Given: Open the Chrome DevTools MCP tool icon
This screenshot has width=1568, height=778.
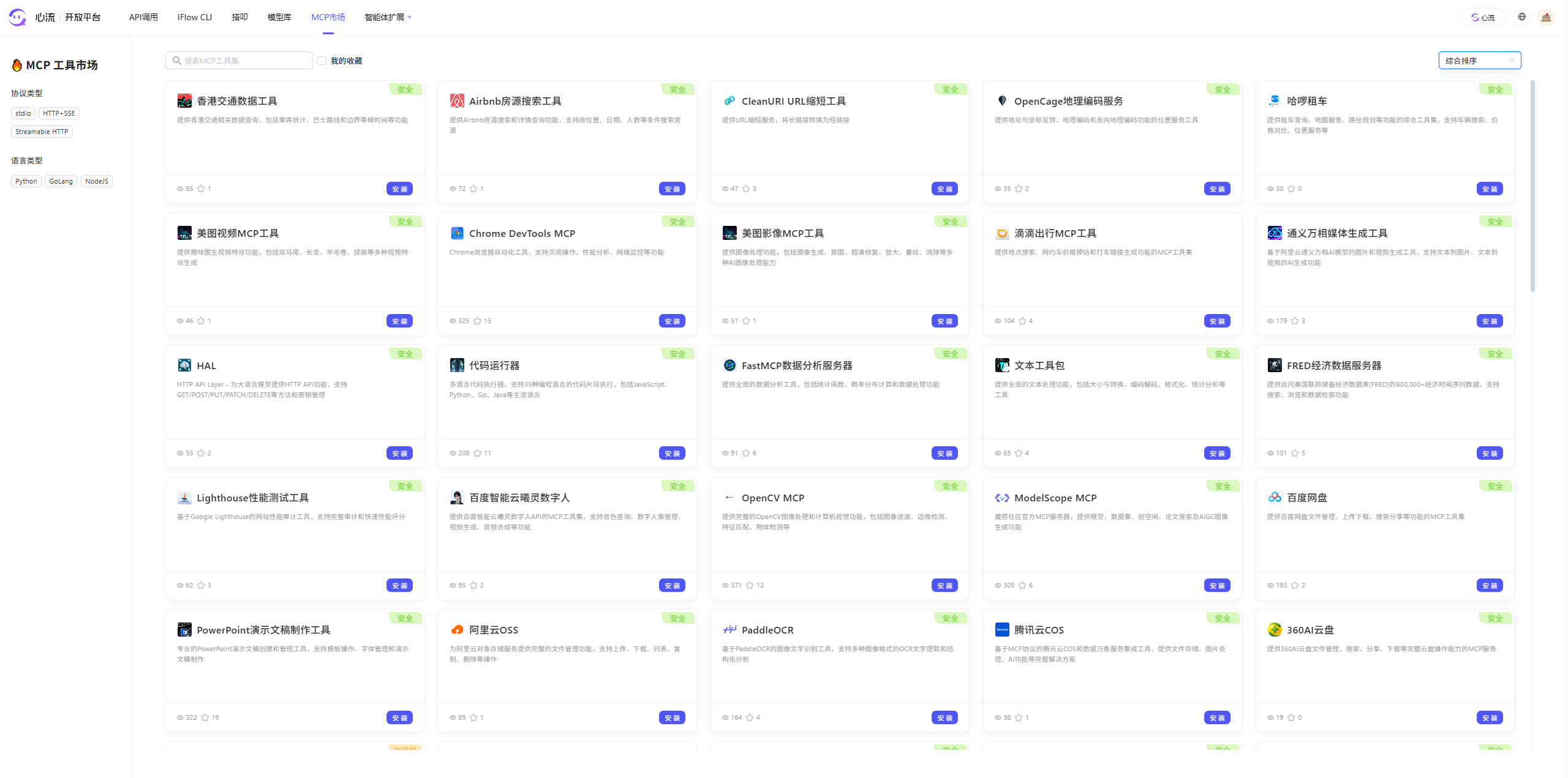Looking at the screenshot, I should pos(456,233).
